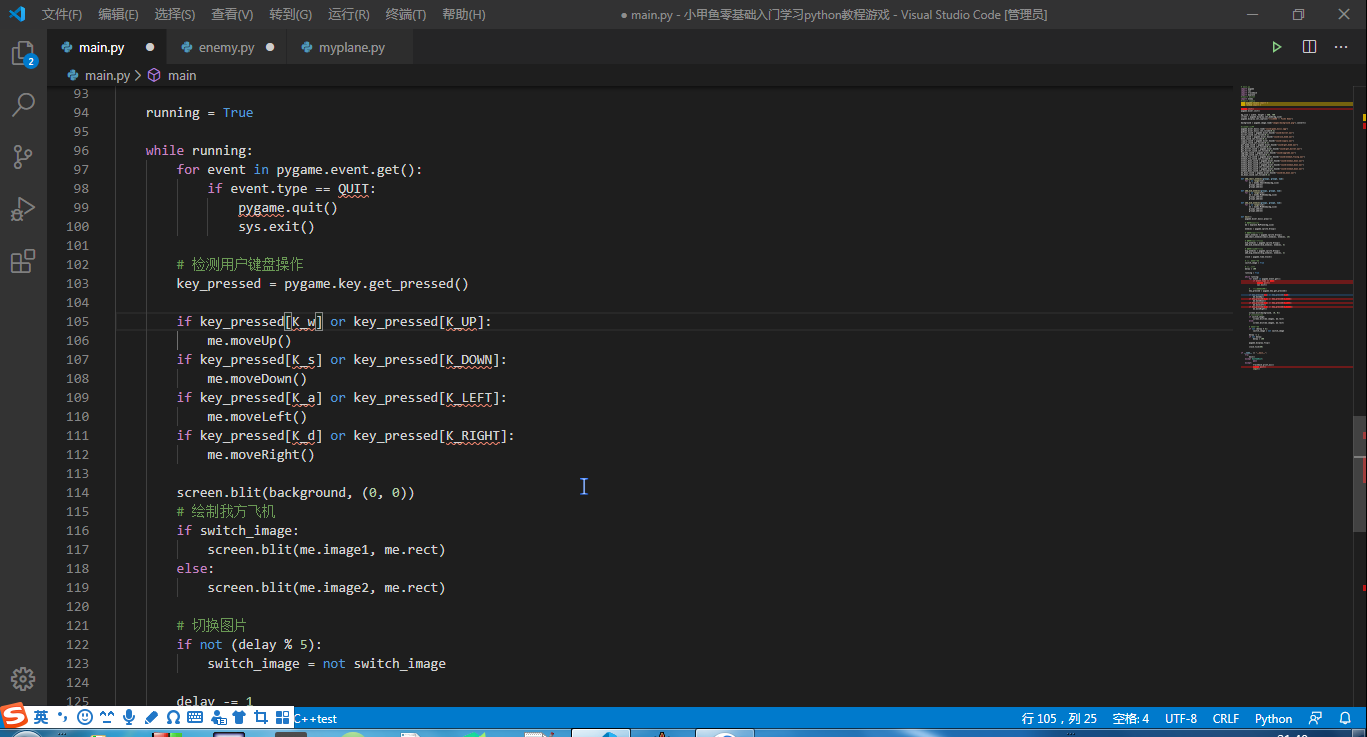Place cursor on 'running = True' line

[x=199, y=112]
